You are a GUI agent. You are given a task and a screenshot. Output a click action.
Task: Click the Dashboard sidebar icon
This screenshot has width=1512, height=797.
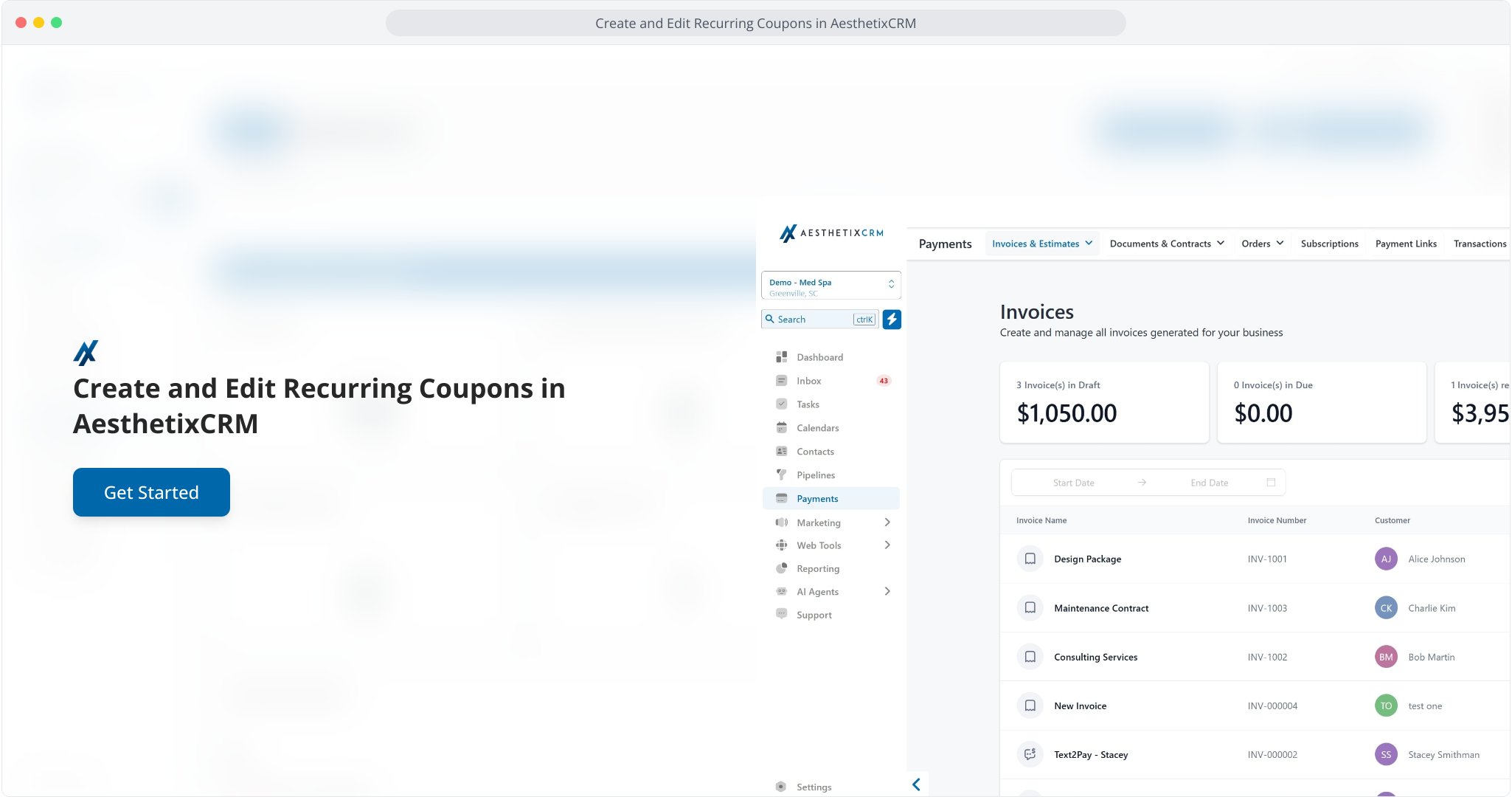point(781,357)
